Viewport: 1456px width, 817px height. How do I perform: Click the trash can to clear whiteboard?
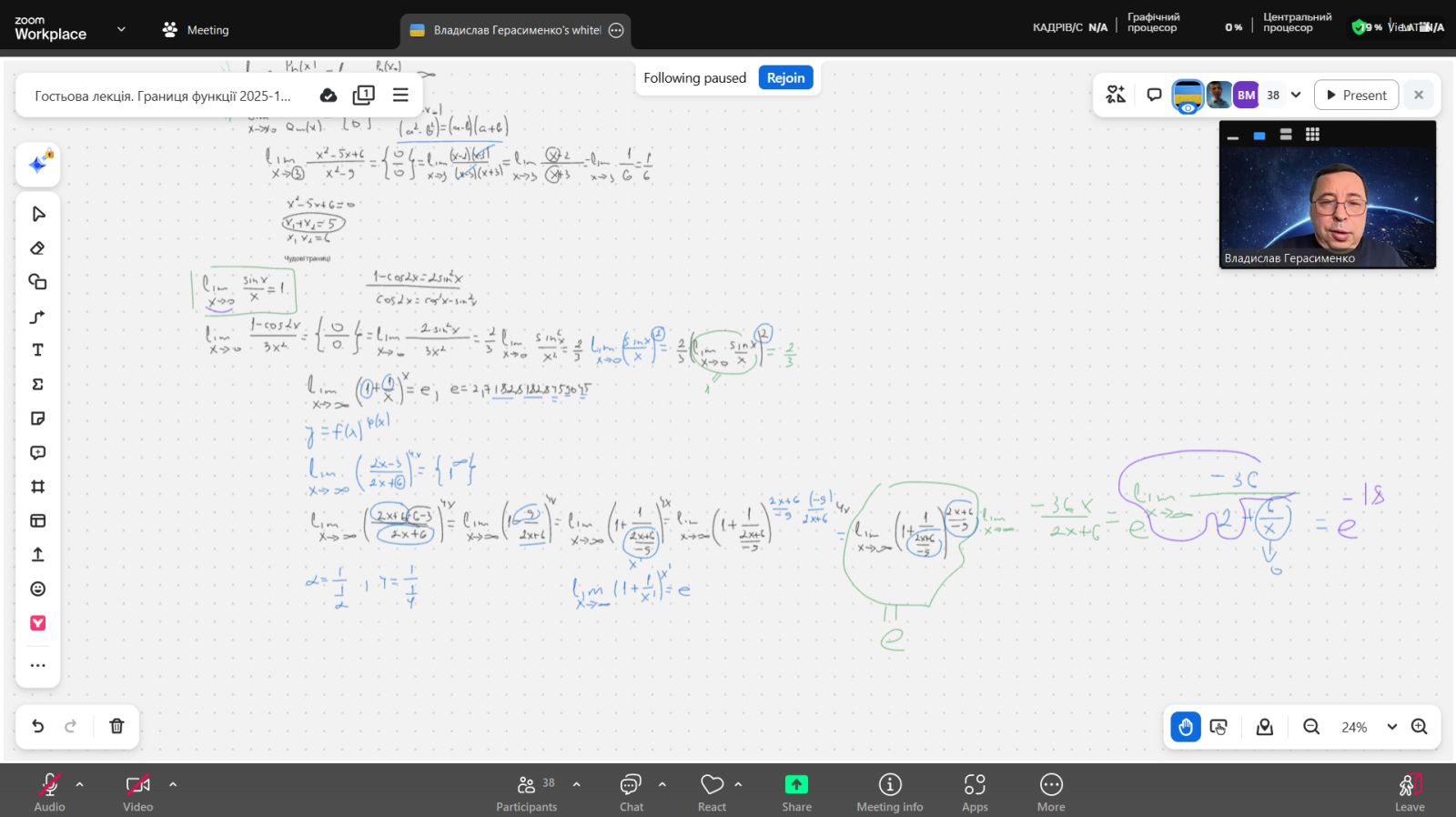click(116, 726)
